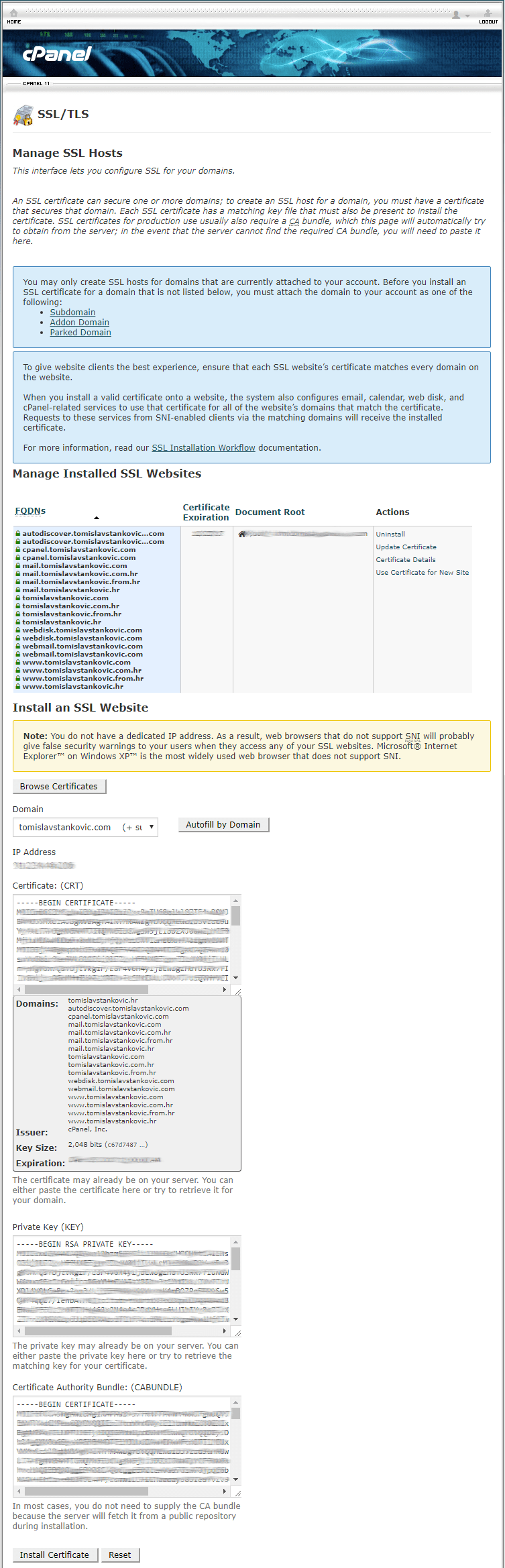This screenshot has height=1568, width=505.
Task: Click the Subdomain link
Action: 72,313
